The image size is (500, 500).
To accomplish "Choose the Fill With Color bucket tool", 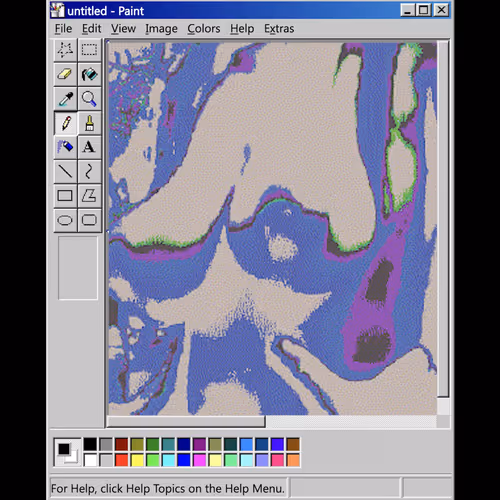I will point(89,74).
